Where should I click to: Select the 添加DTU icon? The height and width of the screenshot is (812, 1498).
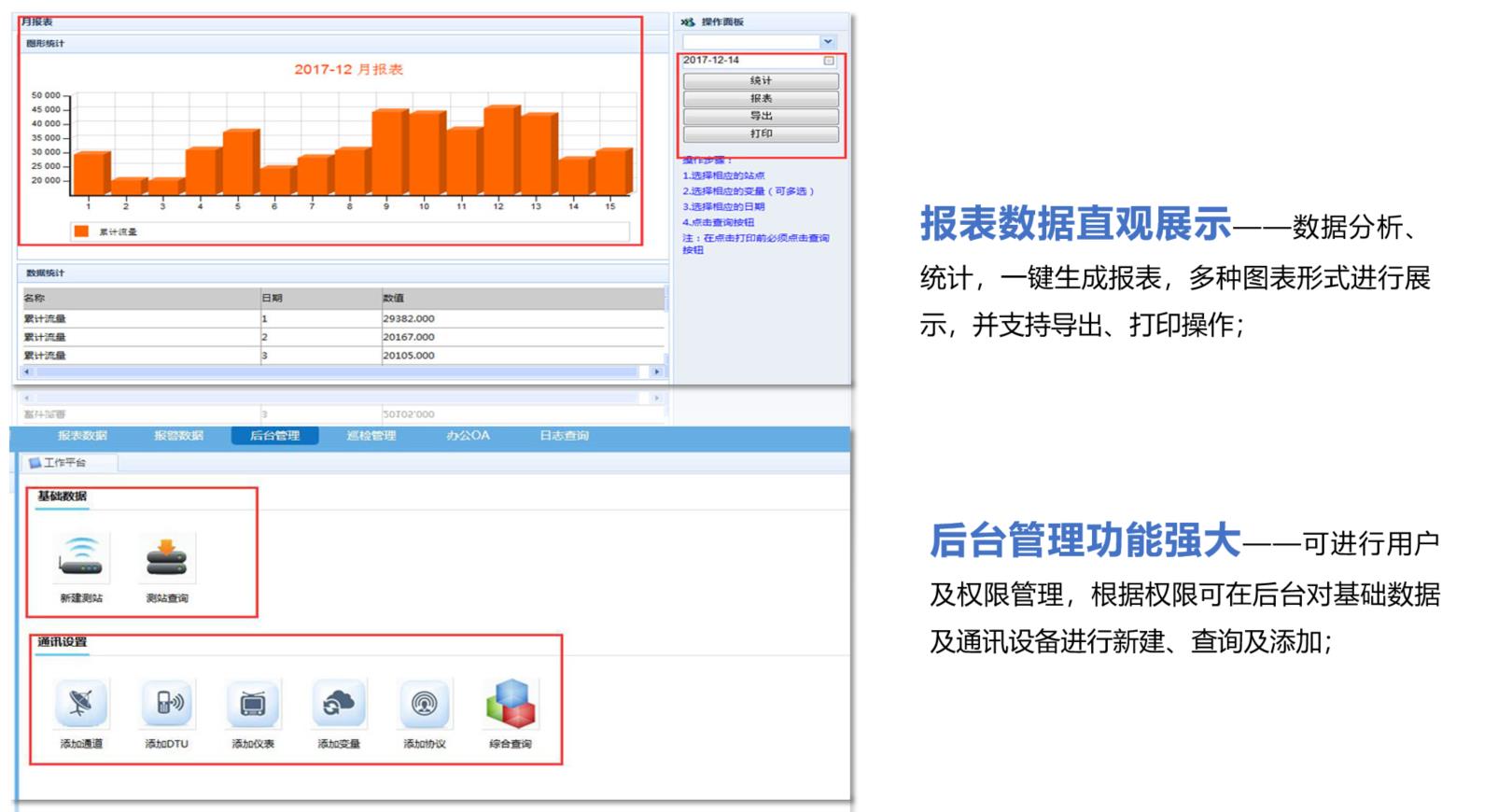tap(167, 703)
